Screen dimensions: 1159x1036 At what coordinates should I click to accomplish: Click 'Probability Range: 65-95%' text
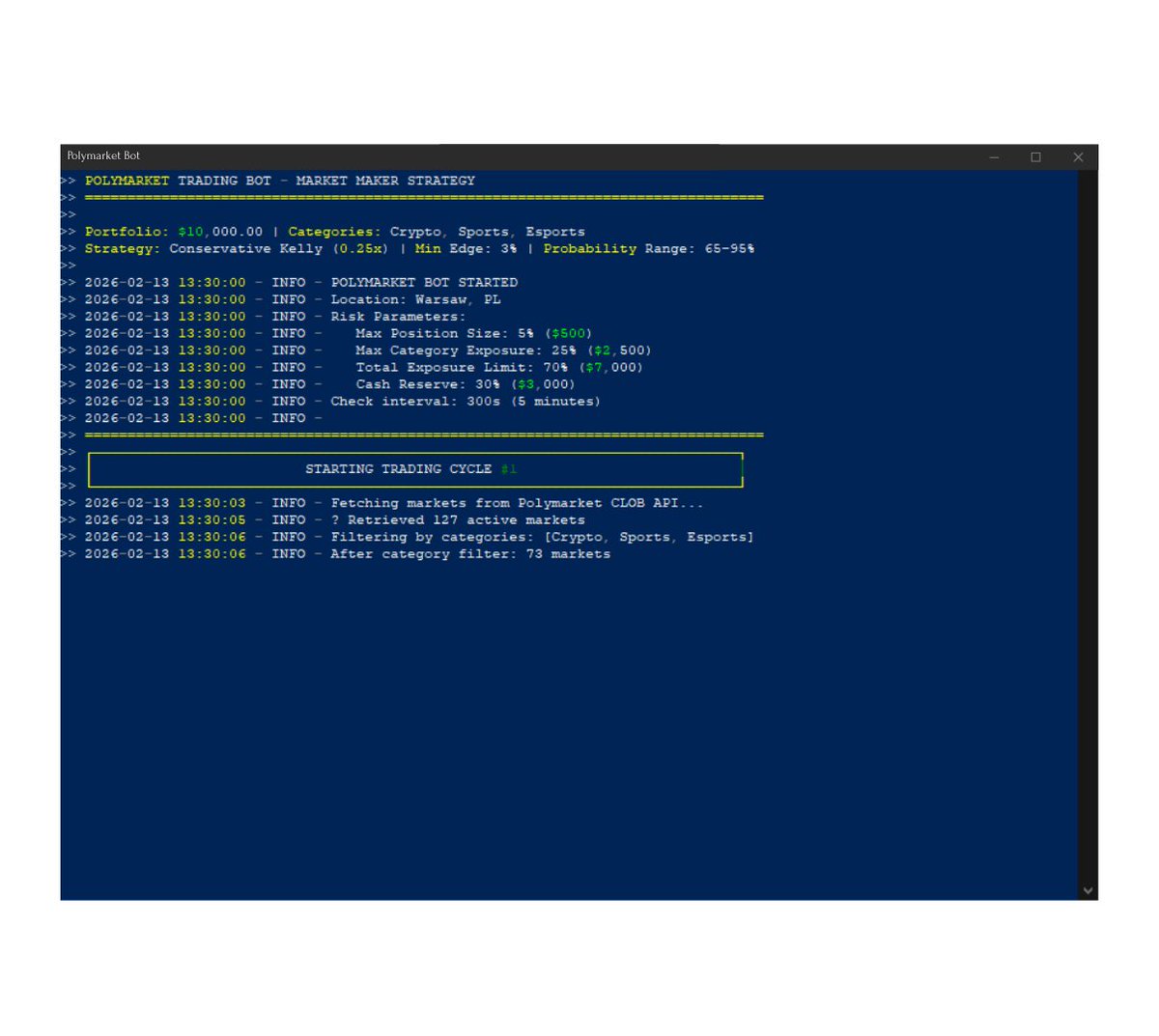[x=649, y=249]
